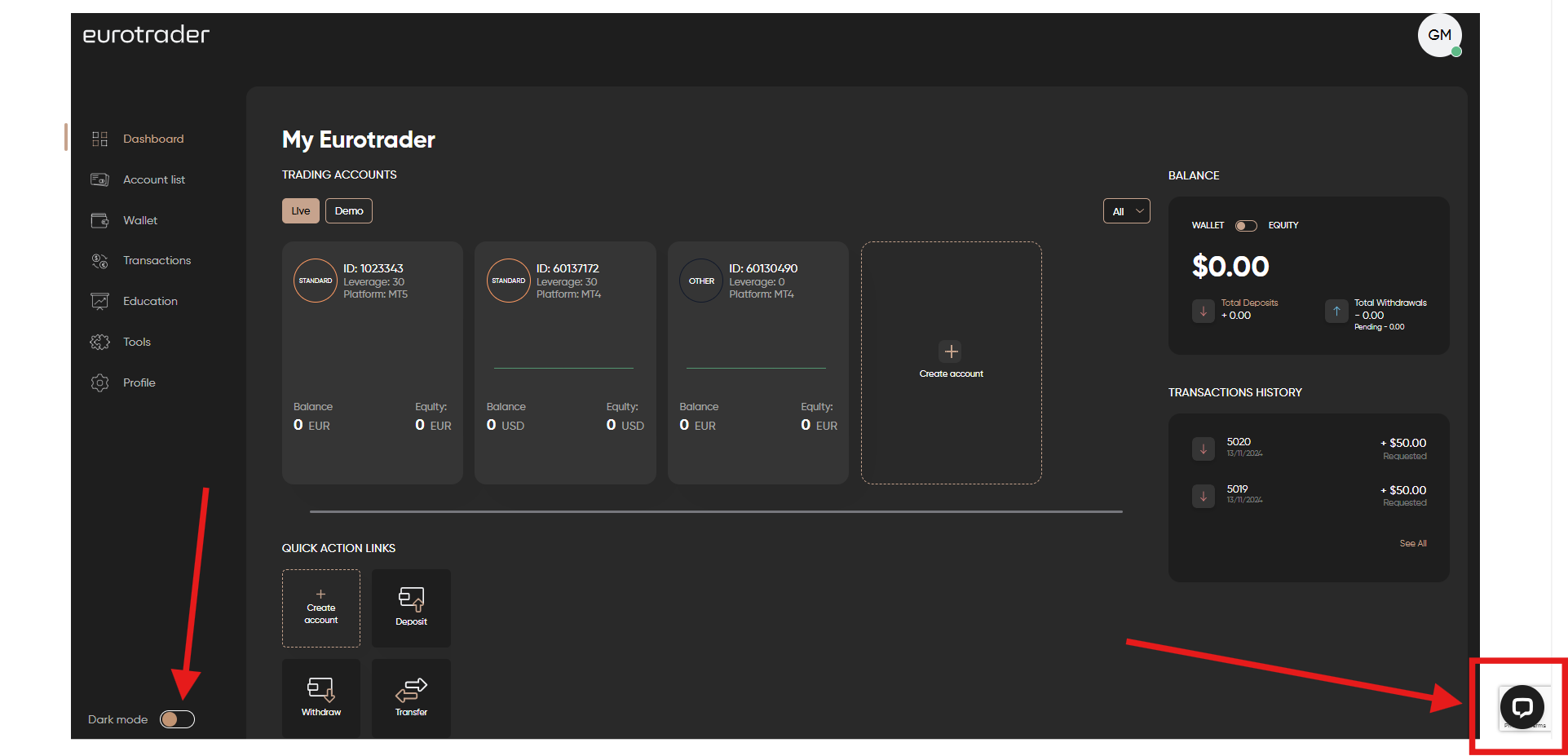
Task: Select the Demo accounts tab
Action: click(x=349, y=210)
